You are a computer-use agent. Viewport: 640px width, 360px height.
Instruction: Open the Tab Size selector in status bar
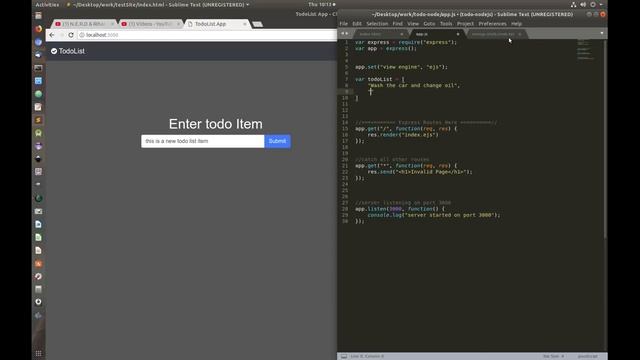point(553,356)
